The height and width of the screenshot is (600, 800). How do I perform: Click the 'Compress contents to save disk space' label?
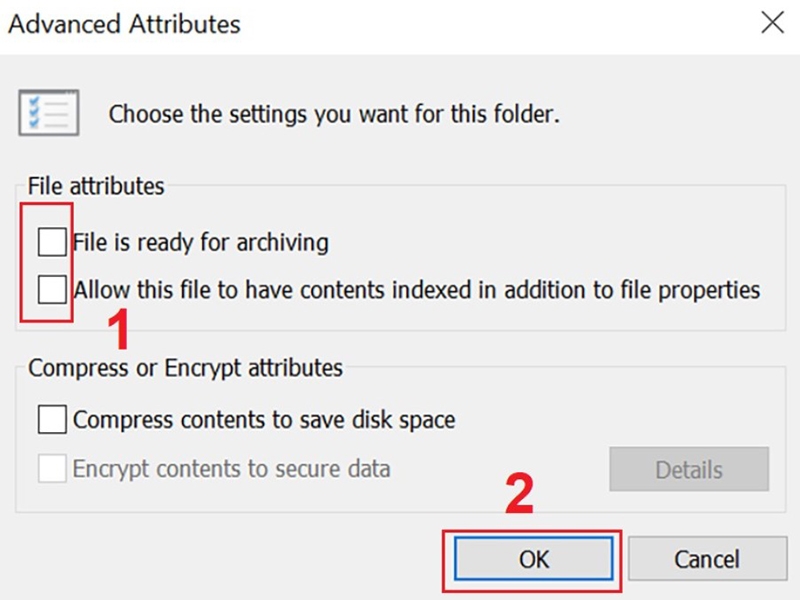[264, 419]
